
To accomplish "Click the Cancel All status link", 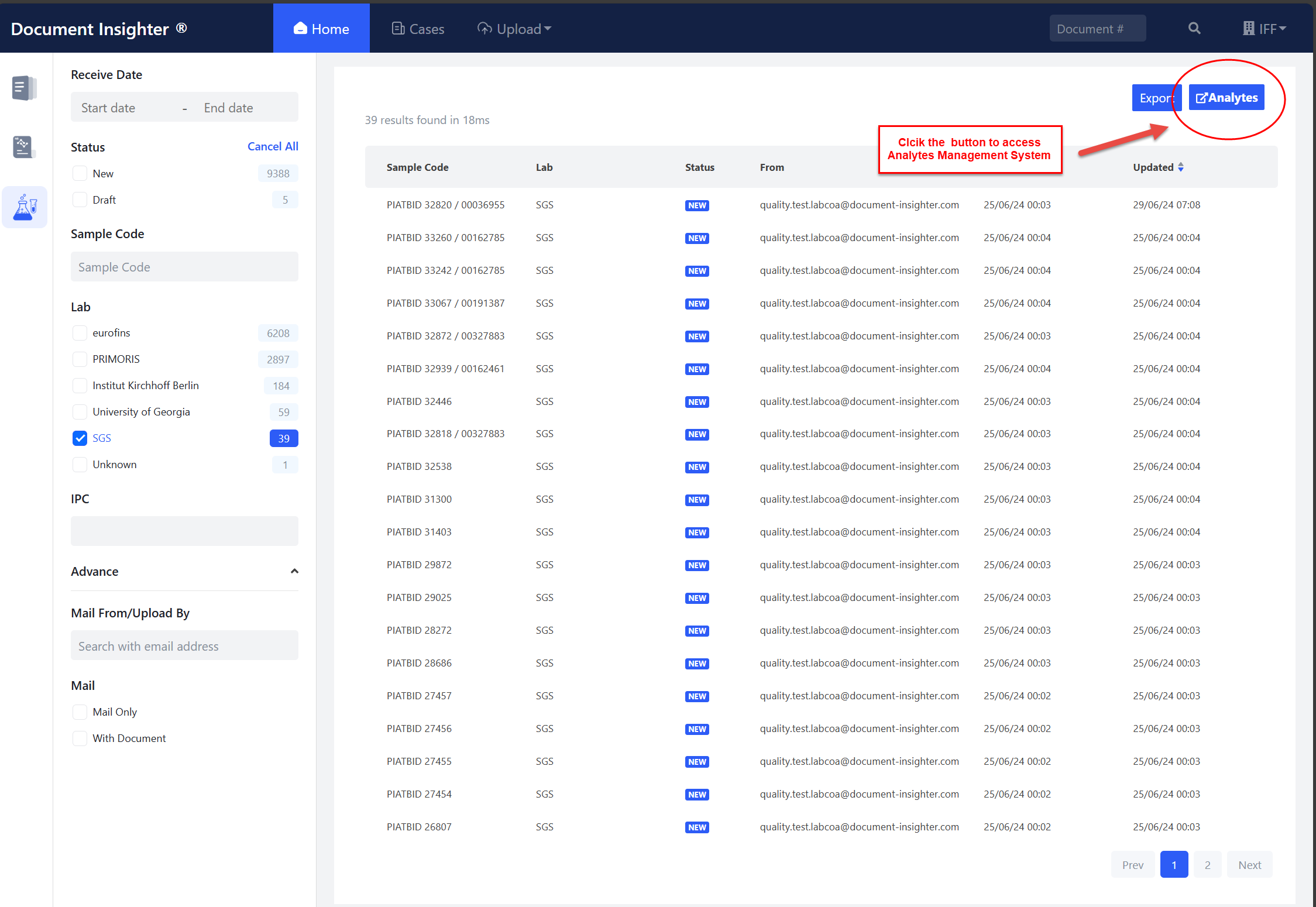I will coord(273,146).
